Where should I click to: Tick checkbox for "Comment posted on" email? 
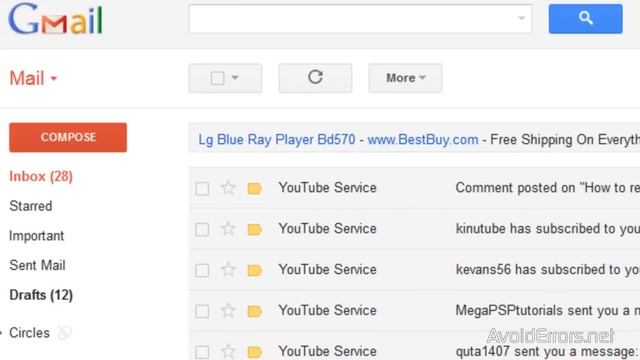coord(202,189)
